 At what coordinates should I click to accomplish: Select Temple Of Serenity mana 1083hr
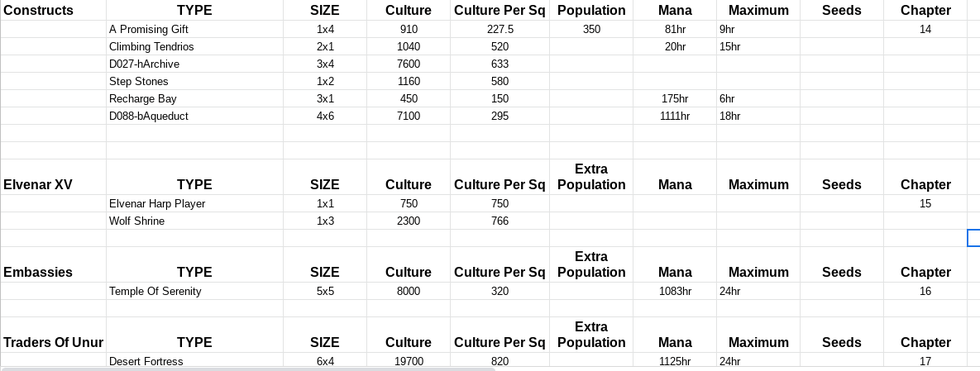tap(675, 291)
